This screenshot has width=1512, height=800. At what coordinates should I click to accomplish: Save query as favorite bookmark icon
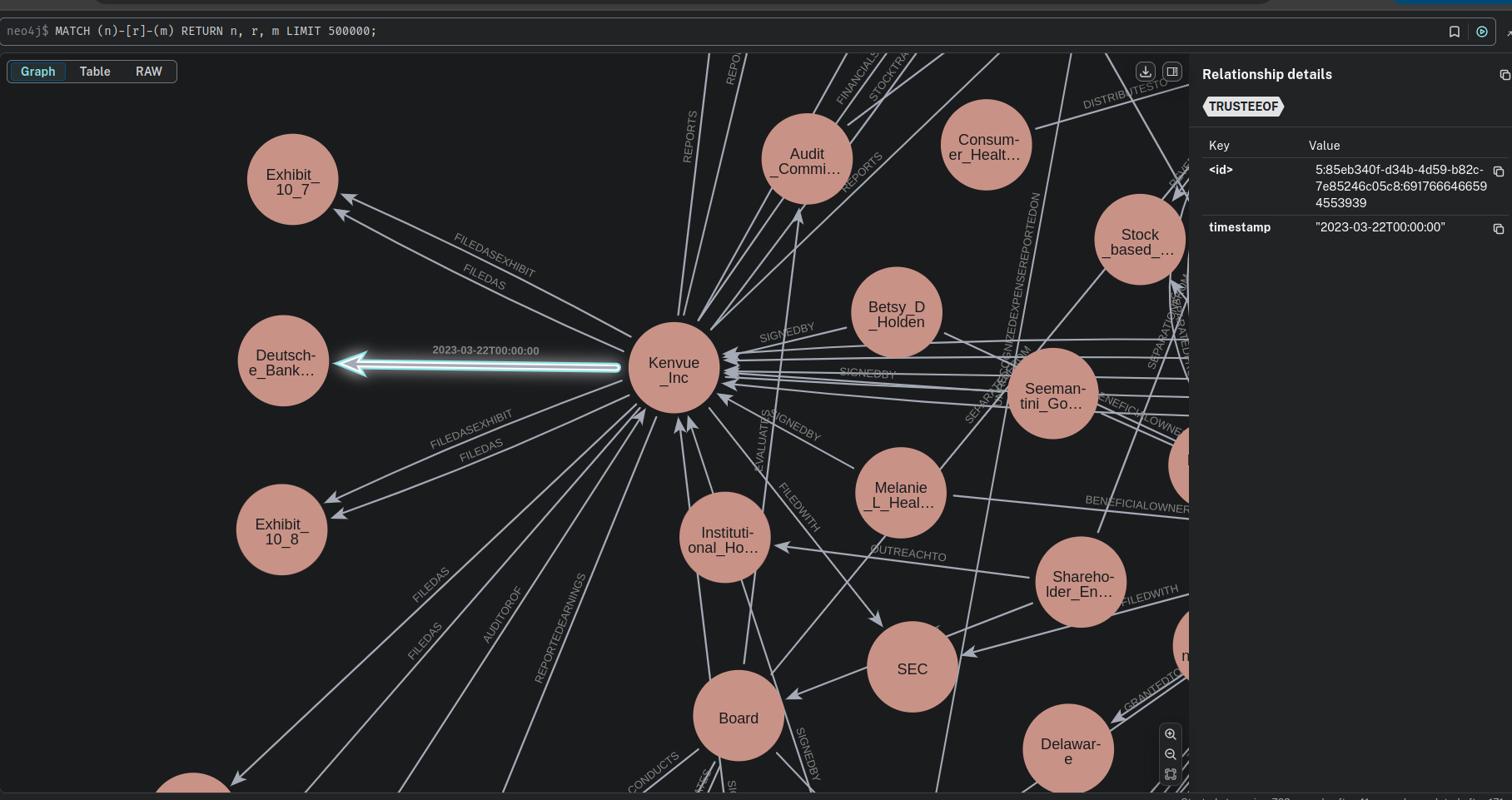1455,32
